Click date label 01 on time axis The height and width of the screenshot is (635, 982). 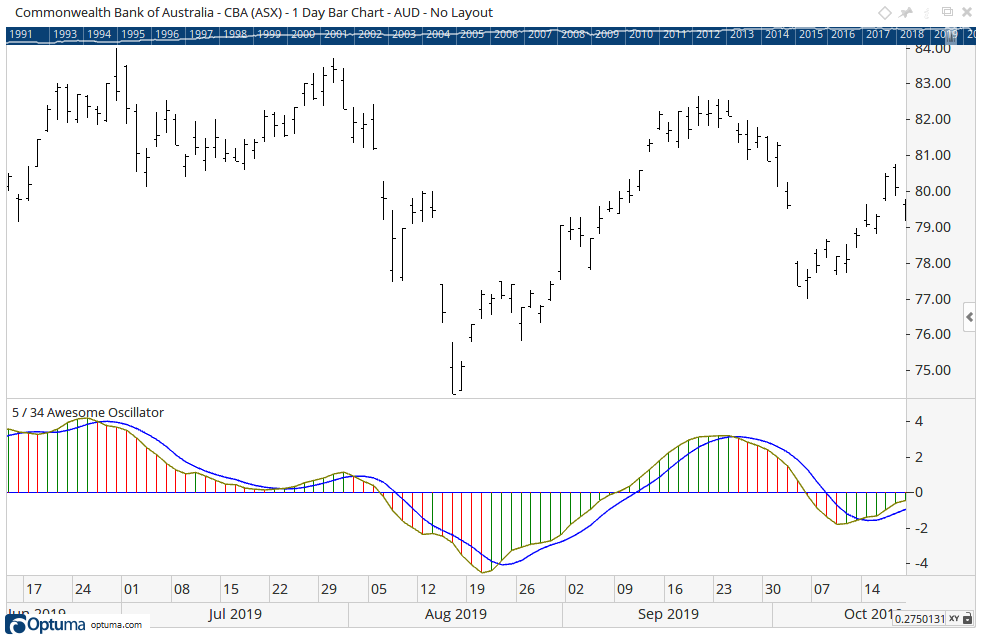pos(131,589)
